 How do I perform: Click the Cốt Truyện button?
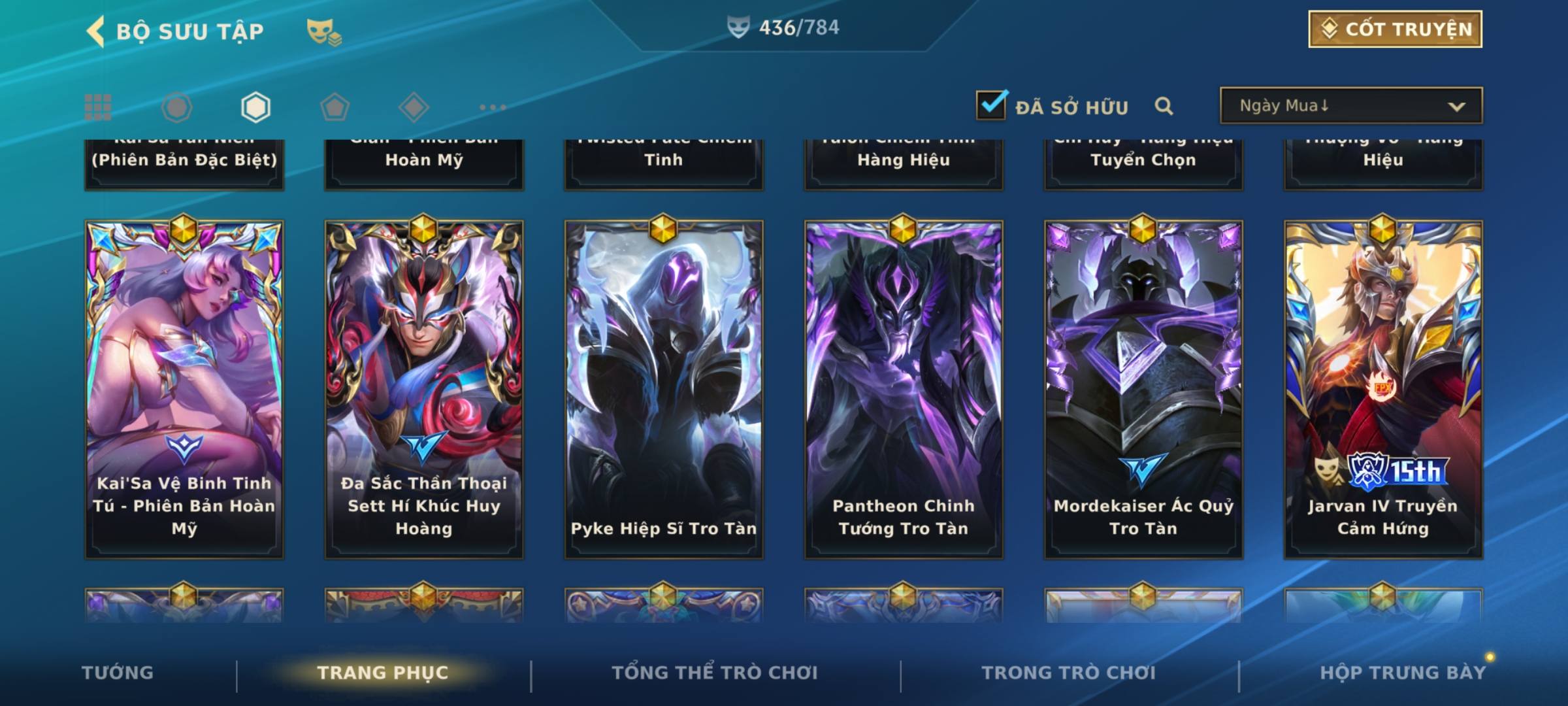[1395, 29]
